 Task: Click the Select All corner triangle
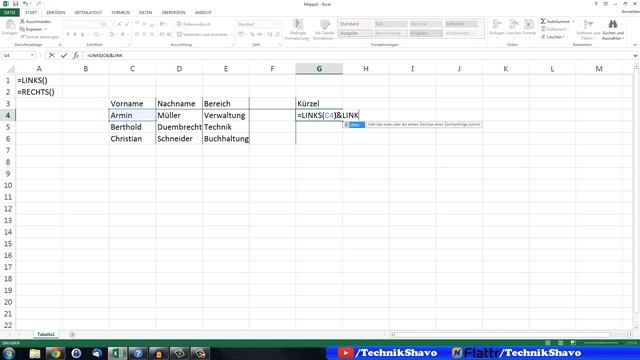(11, 69)
